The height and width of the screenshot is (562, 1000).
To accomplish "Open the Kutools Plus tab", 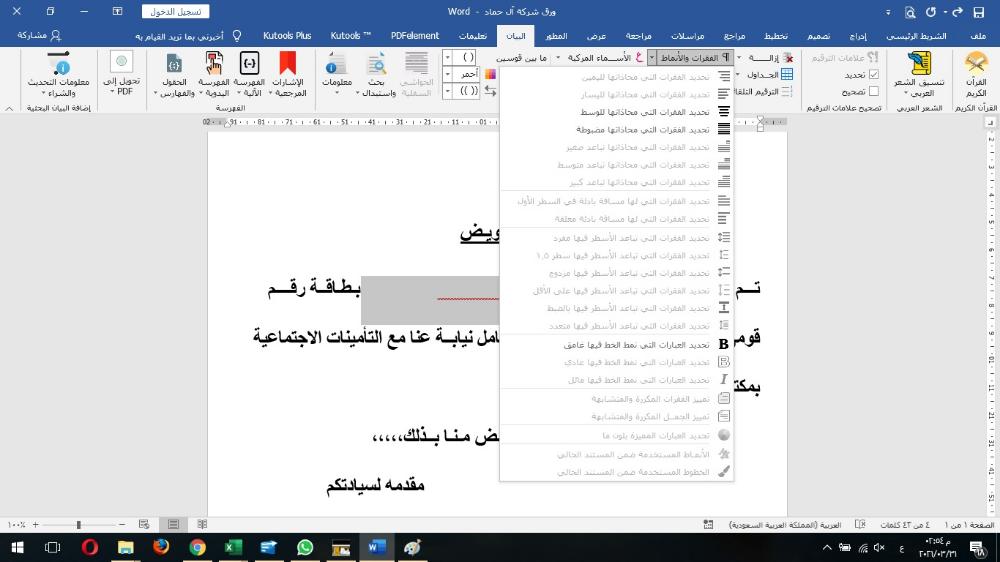I will [287, 36].
